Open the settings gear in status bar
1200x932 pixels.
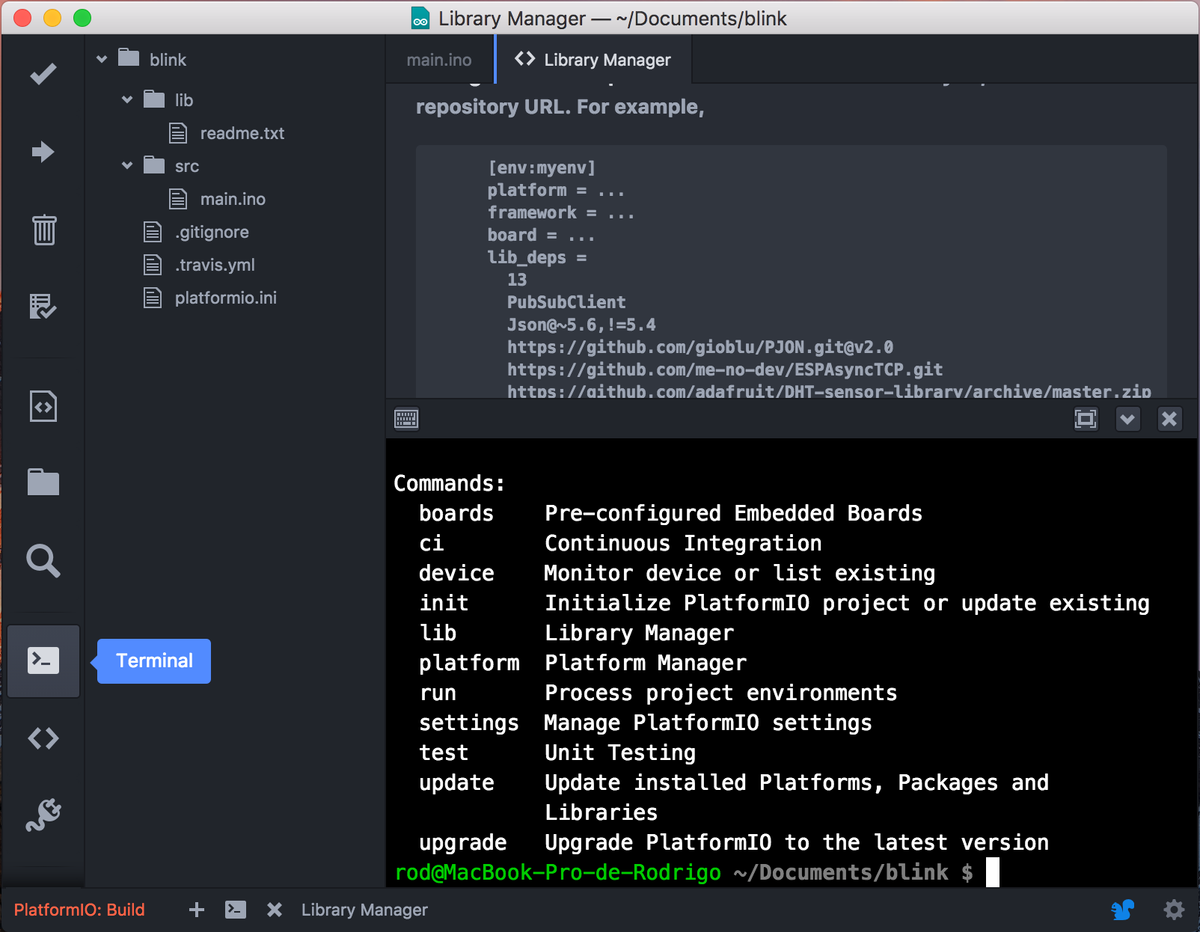point(1173,910)
